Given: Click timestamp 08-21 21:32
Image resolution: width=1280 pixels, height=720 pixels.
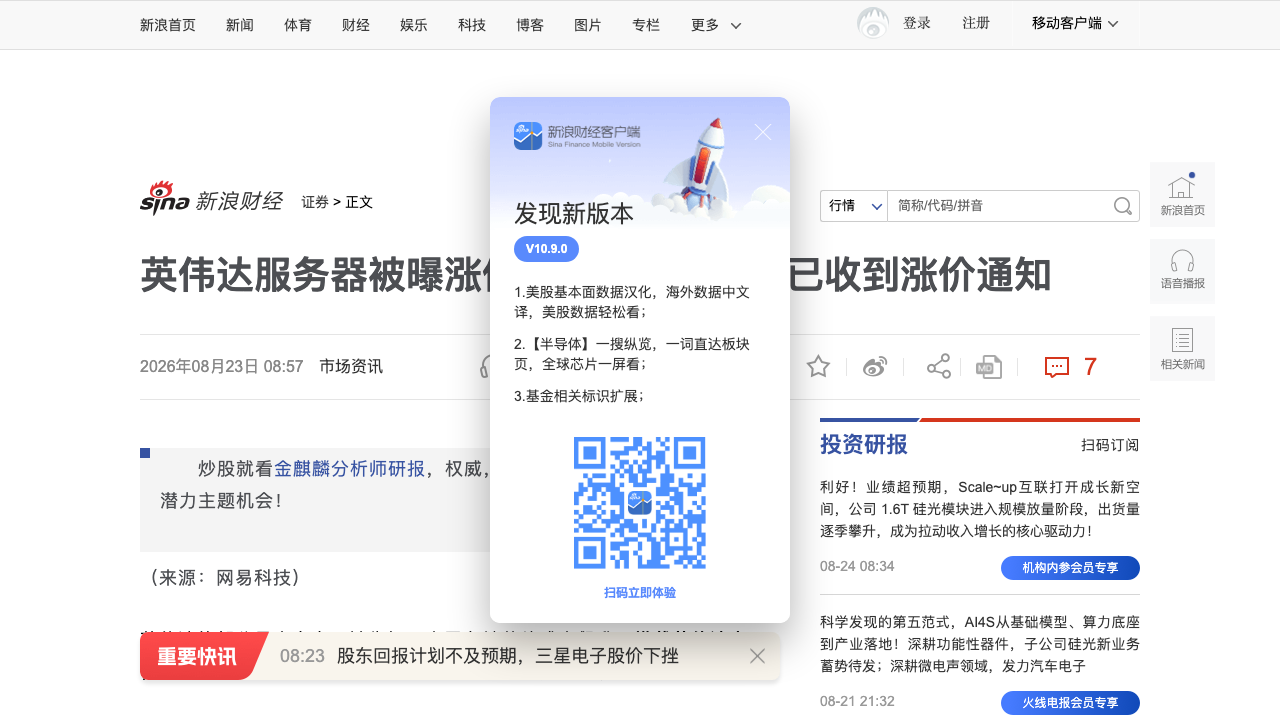Looking at the screenshot, I should [857, 701].
